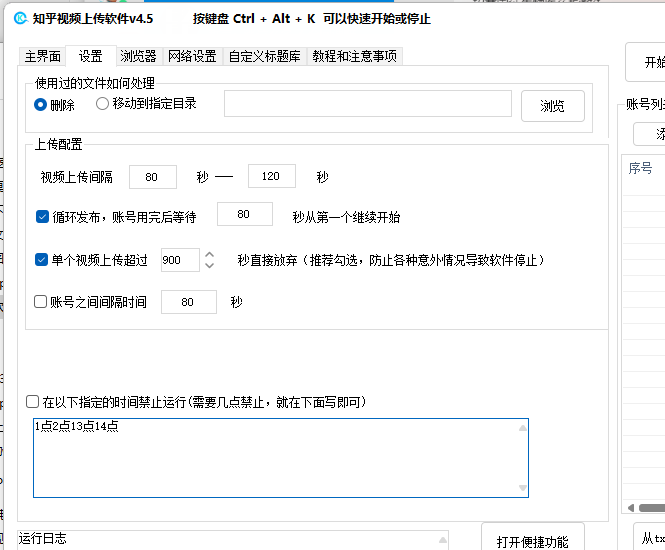Click the 添加 button under account list
Screen dimensions: 665x550
(x=650, y=134)
